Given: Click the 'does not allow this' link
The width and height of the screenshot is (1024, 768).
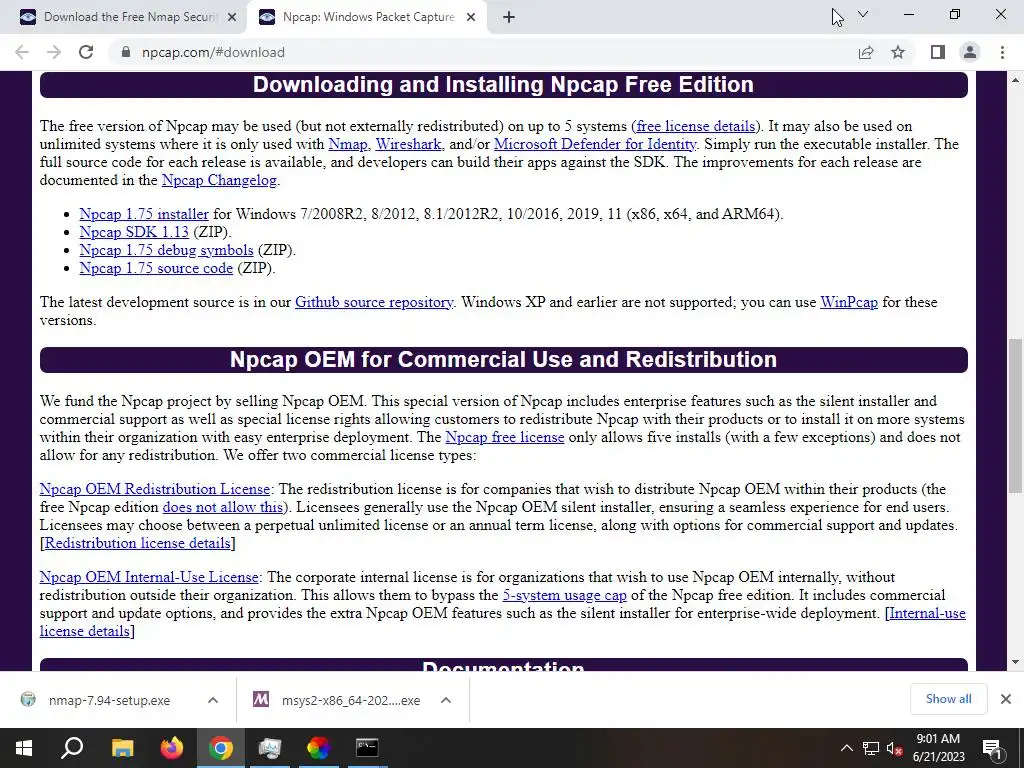Looking at the screenshot, I should point(223,507).
